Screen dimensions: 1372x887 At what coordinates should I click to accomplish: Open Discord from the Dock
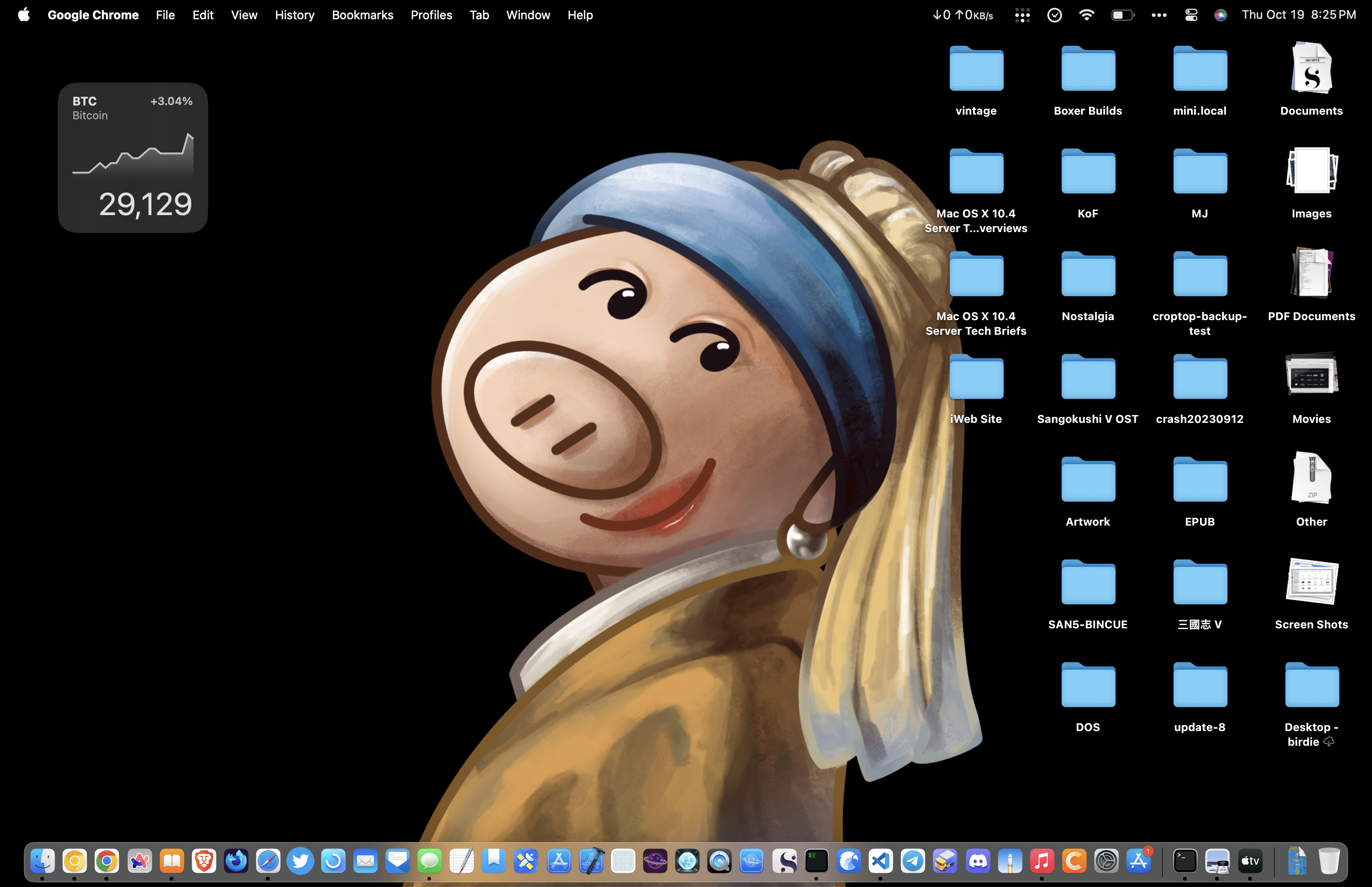(978, 861)
